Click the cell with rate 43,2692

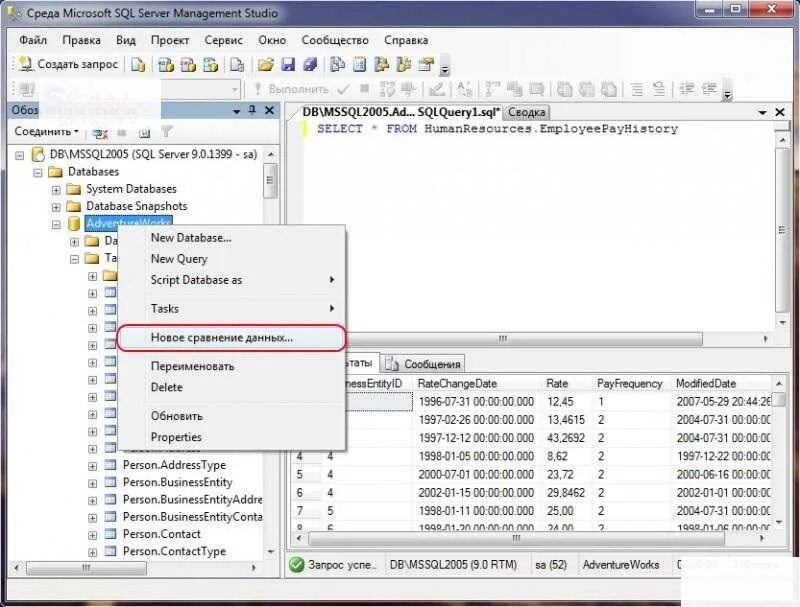point(565,438)
